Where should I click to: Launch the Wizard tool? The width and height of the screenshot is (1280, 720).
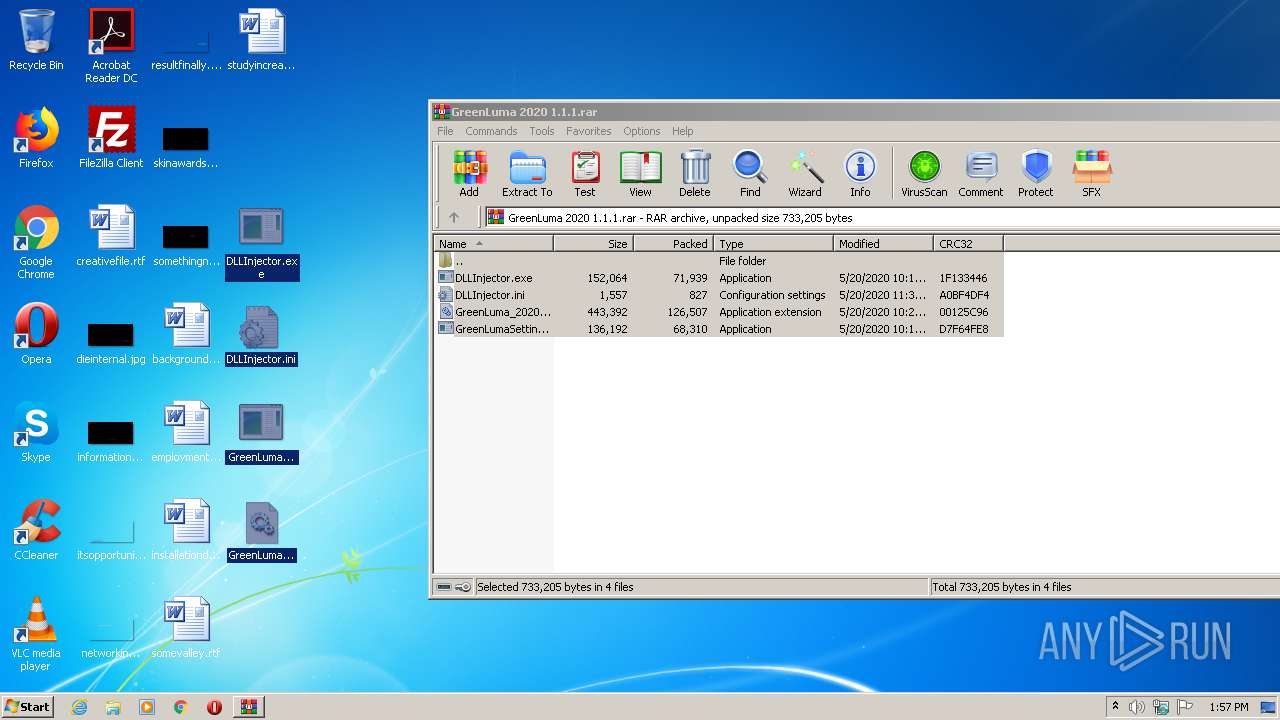805,174
